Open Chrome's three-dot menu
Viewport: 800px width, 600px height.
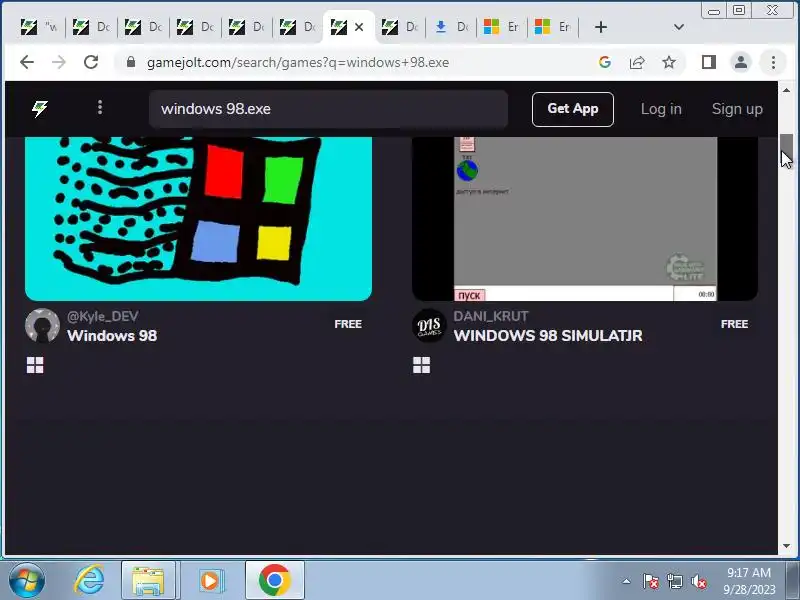point(773,62)
